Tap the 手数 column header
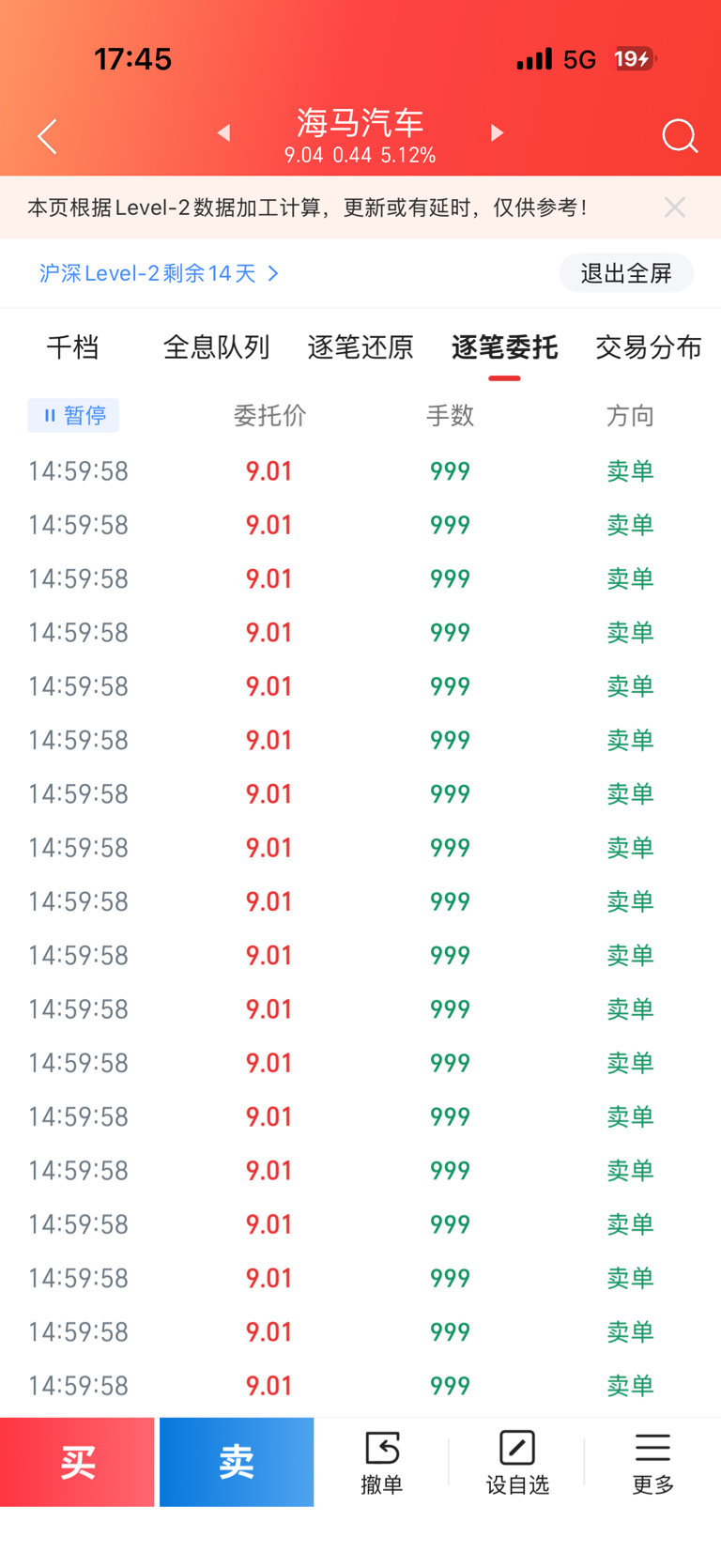 point(450,415)
